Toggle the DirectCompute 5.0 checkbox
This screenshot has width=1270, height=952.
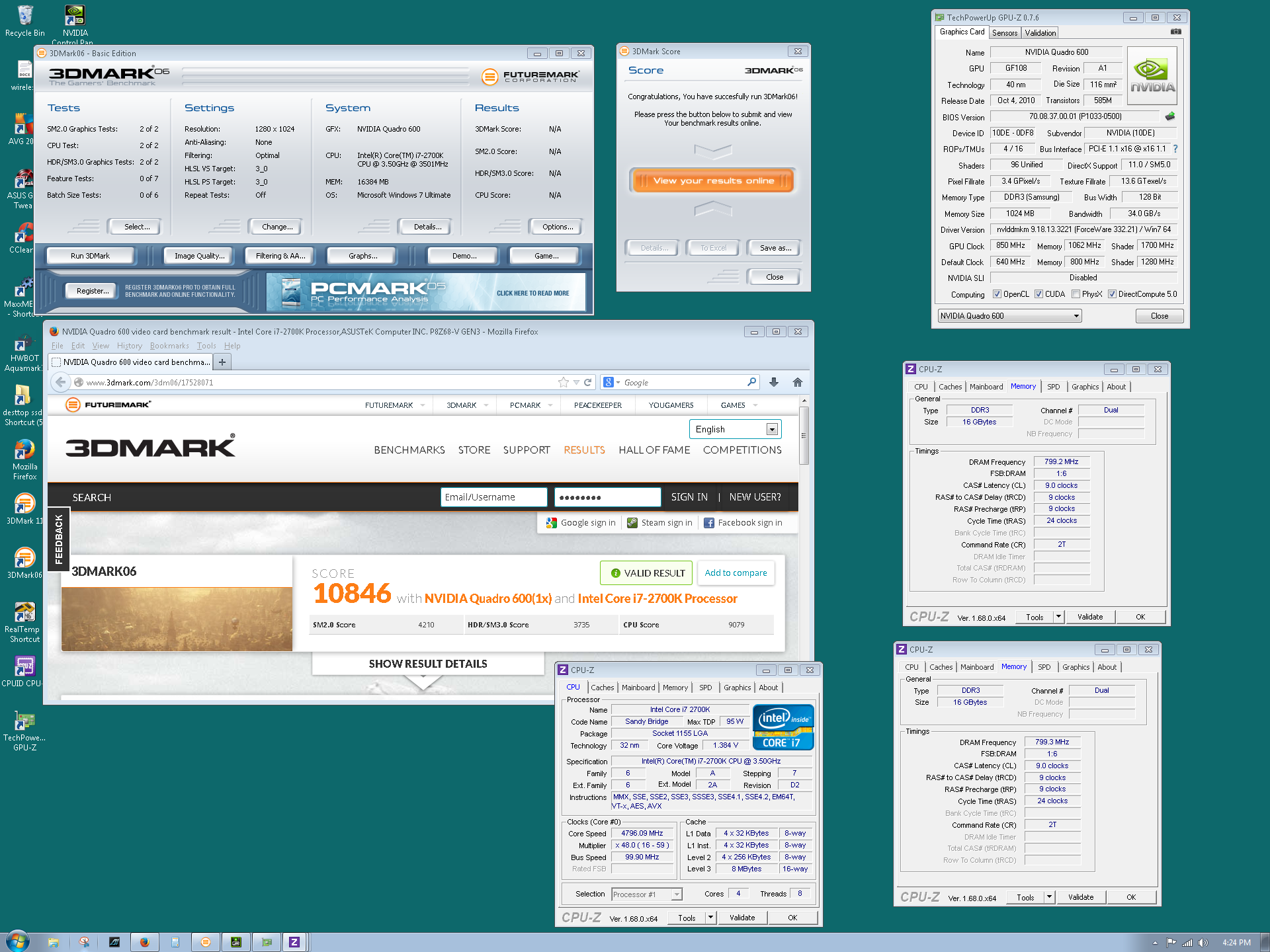point(1112,294)
